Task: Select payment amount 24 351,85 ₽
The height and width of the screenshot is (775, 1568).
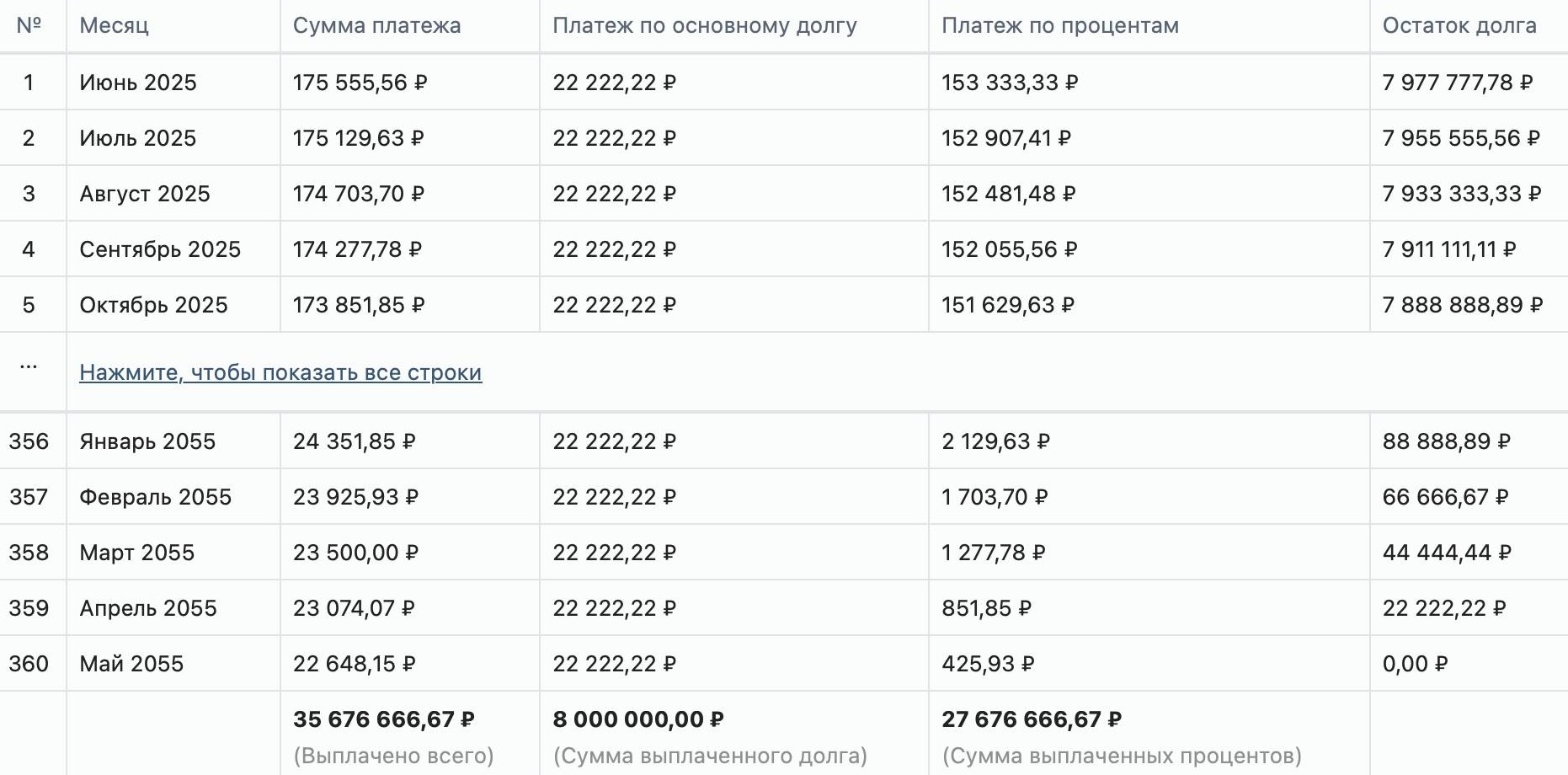Action: coord(355,441)
